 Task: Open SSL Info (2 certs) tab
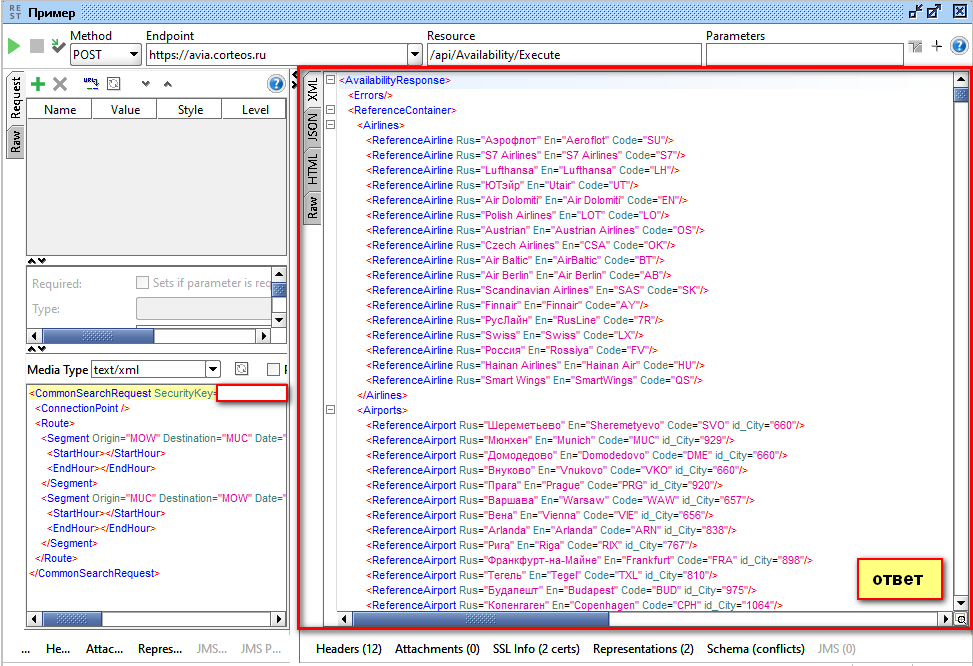click(536, 649)
